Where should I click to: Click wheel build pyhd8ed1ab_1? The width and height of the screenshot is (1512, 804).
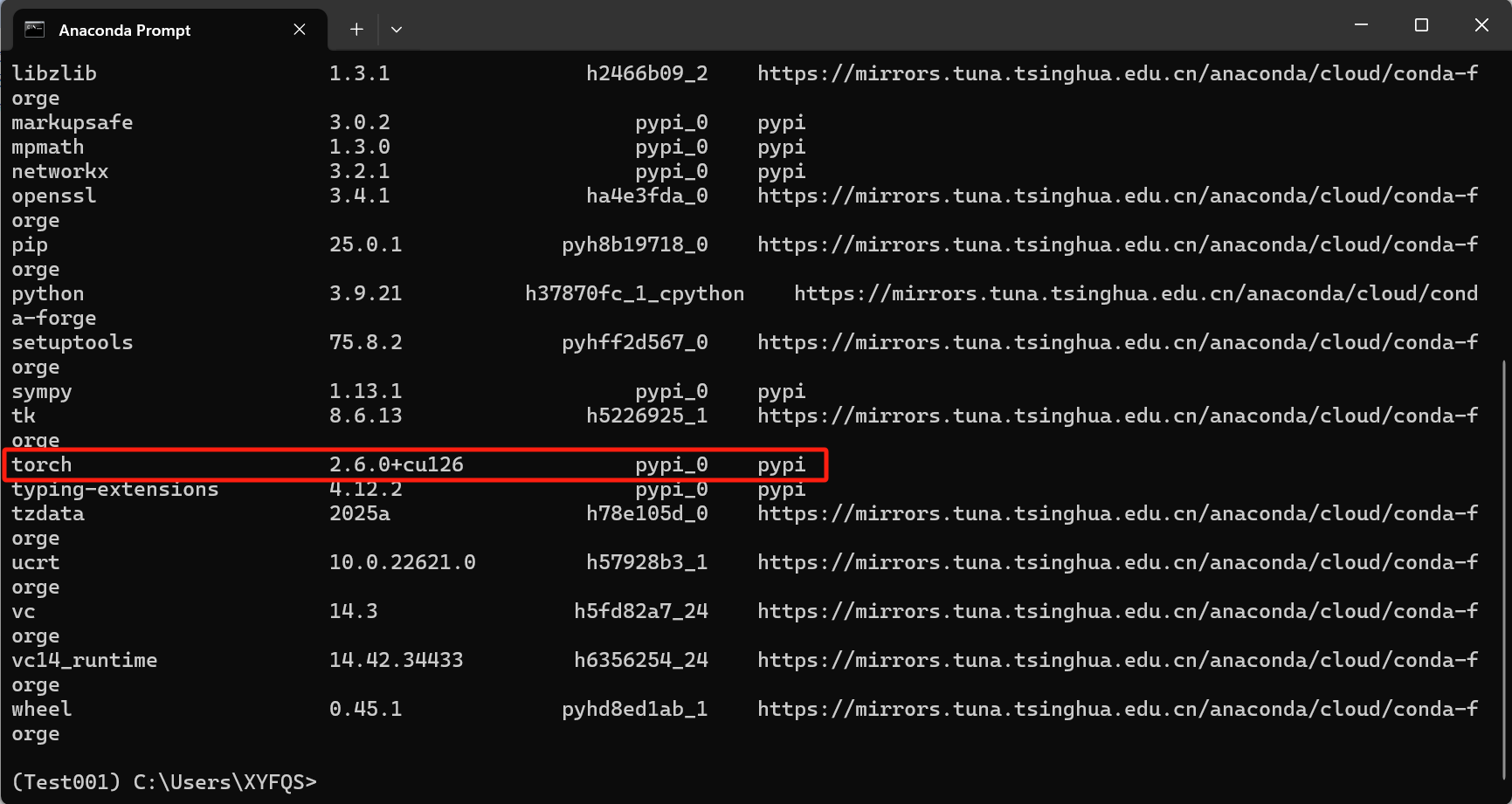pyautogui.click(x=635, y=709)
